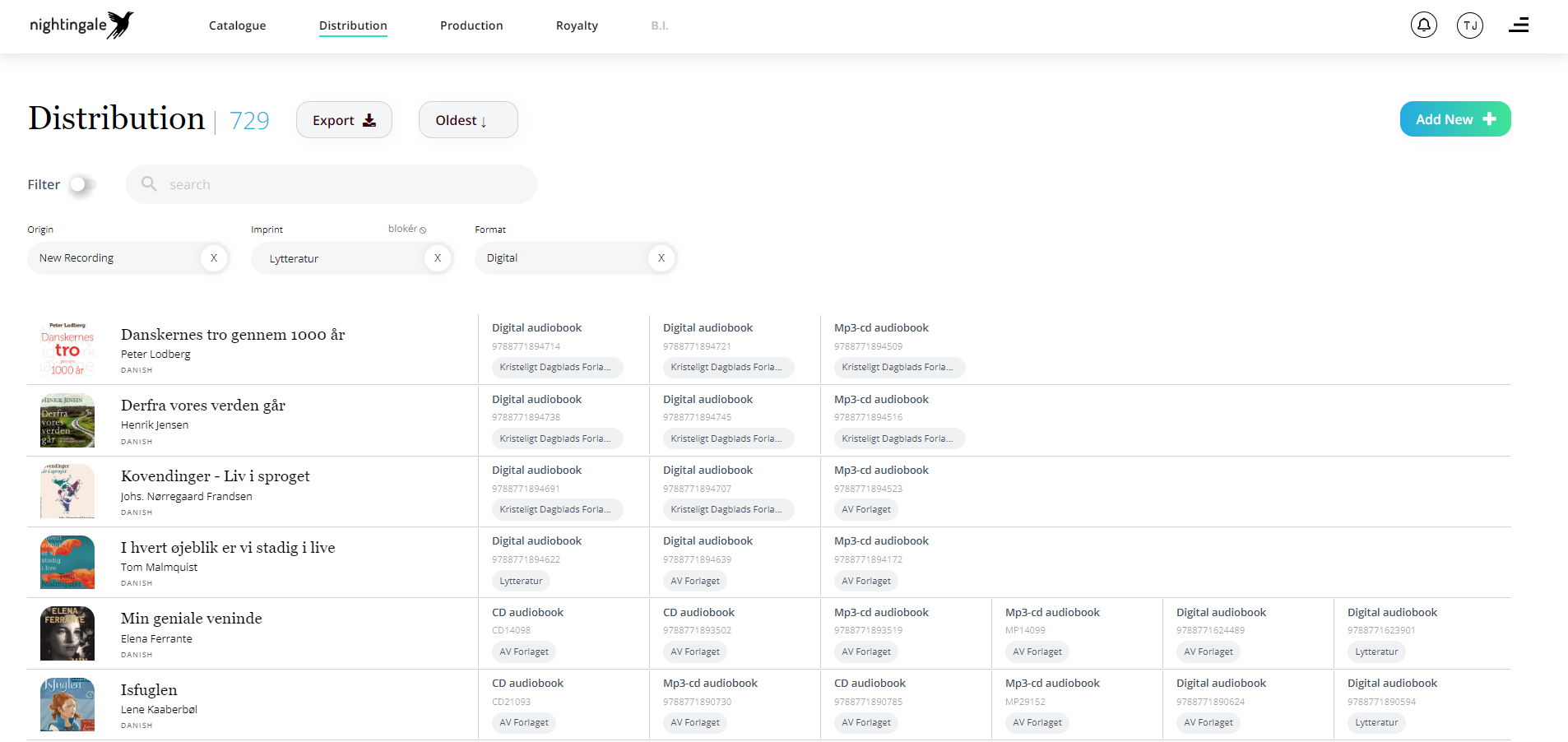This screenshot has height=742, width=1568.
Task: Click the Add New button
Action: pos(1455,119)
